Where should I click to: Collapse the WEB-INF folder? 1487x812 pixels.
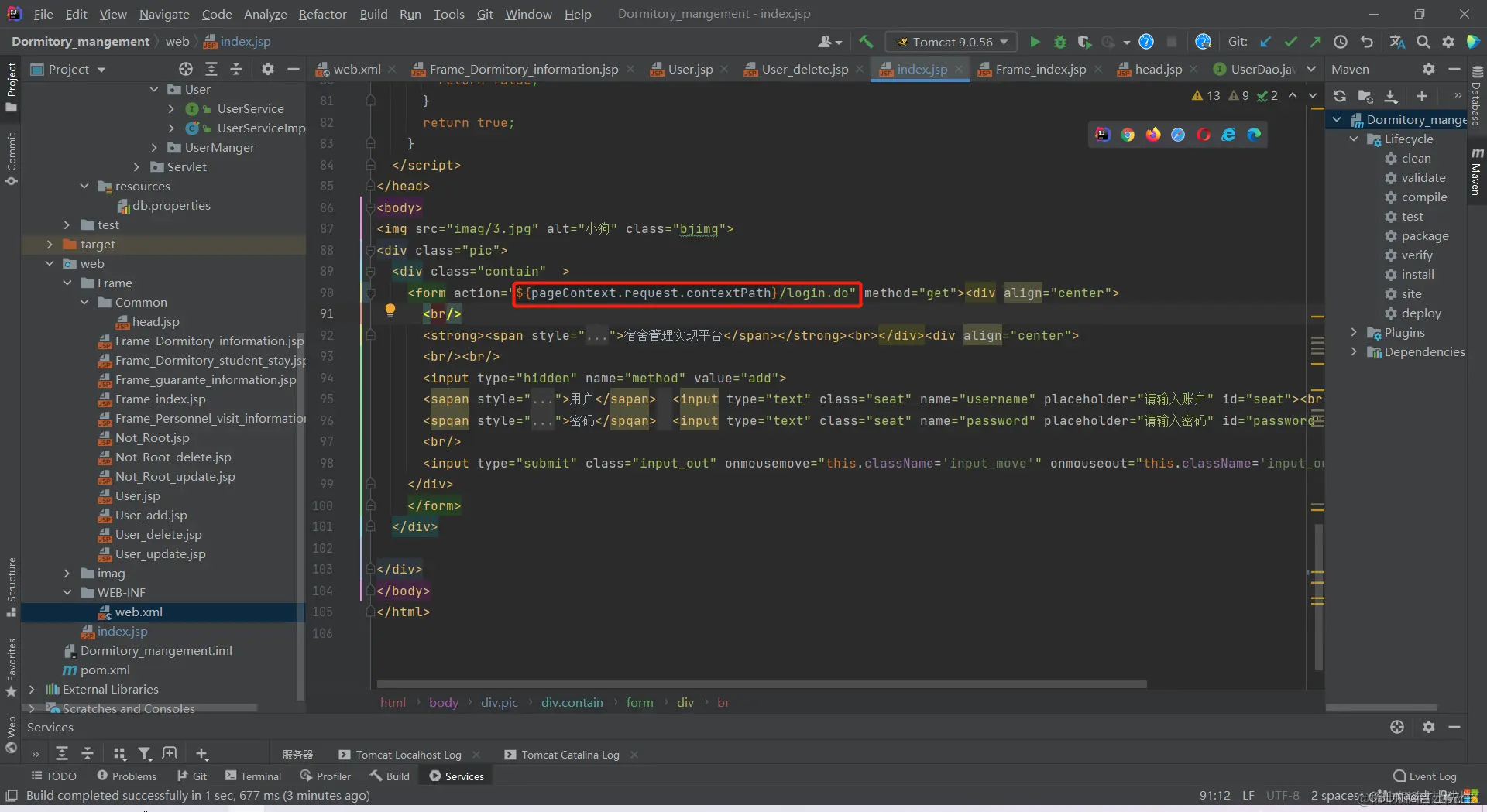(67, 593)
